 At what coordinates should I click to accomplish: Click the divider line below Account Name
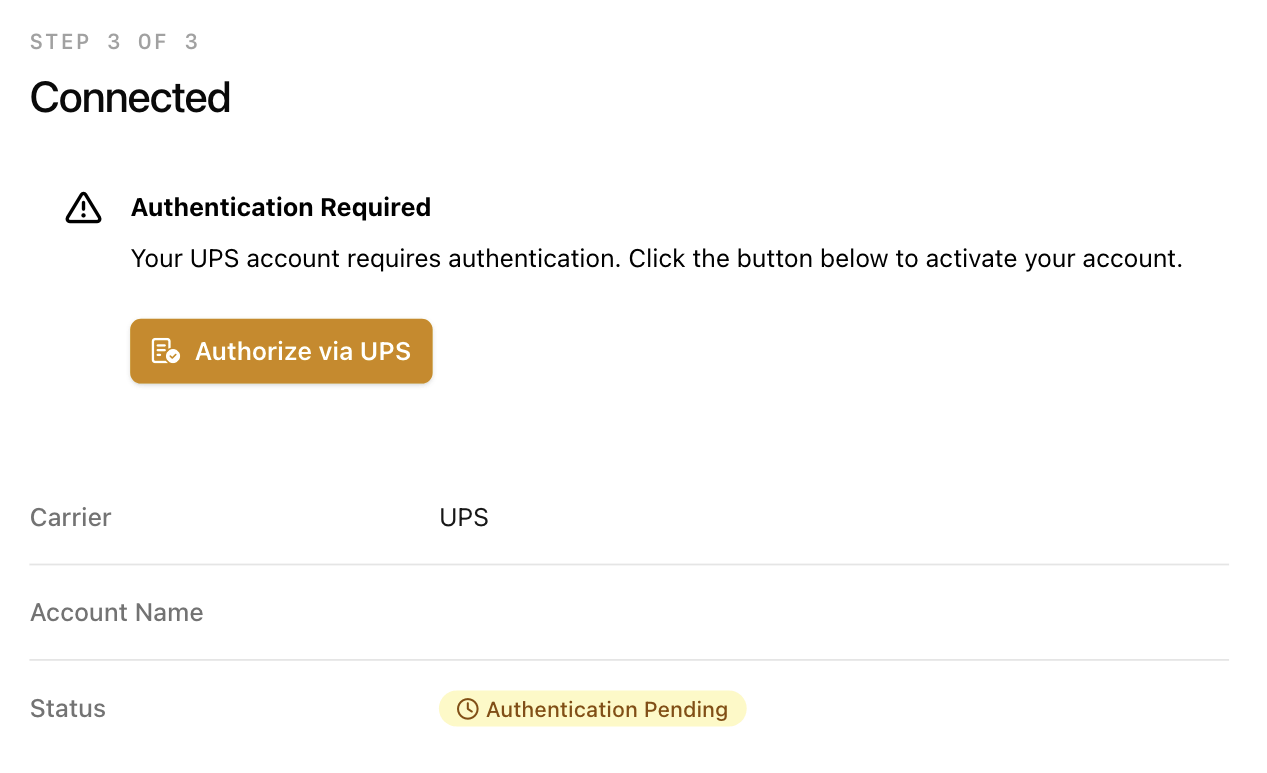point(628,660)
